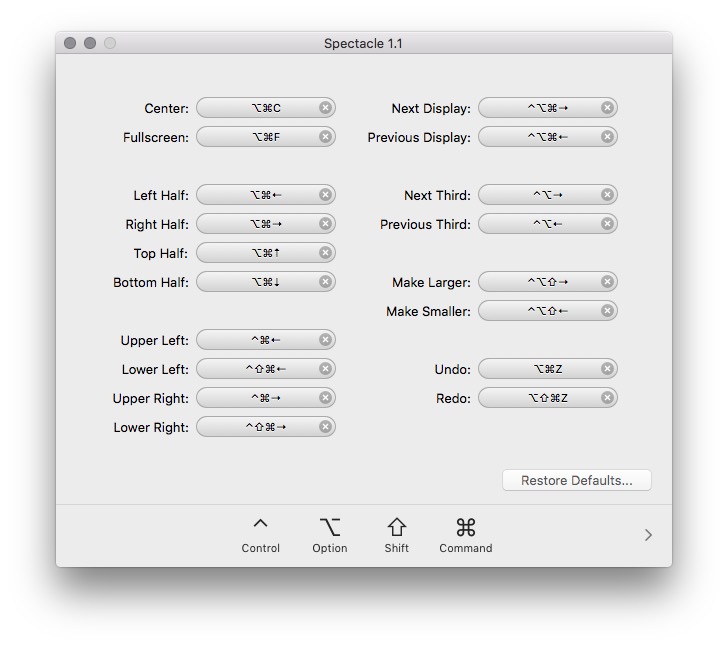The image size is (728, 647).
Task: Click the Command key symbol in legend
Action: click(465, 526)
